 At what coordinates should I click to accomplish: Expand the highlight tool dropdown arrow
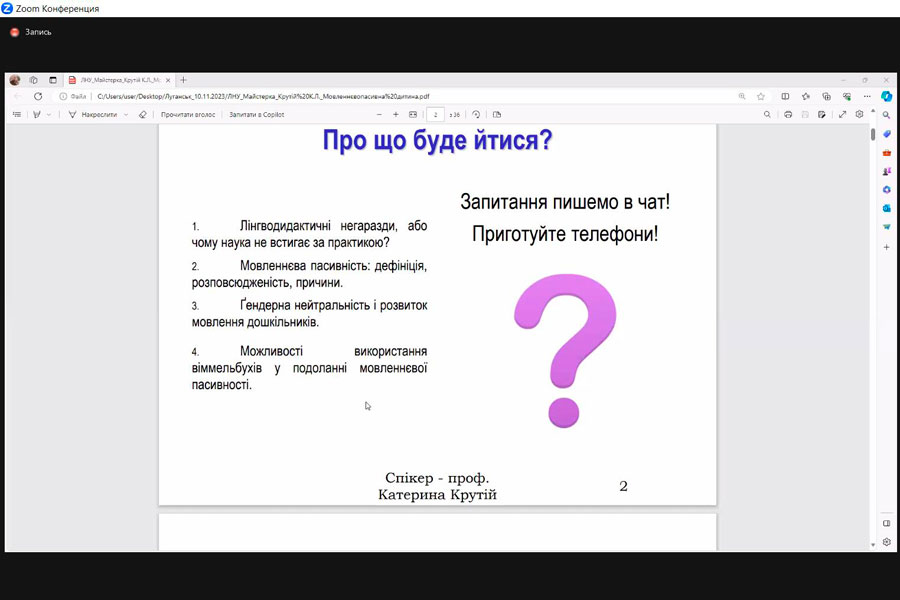[x=49, y=115]
